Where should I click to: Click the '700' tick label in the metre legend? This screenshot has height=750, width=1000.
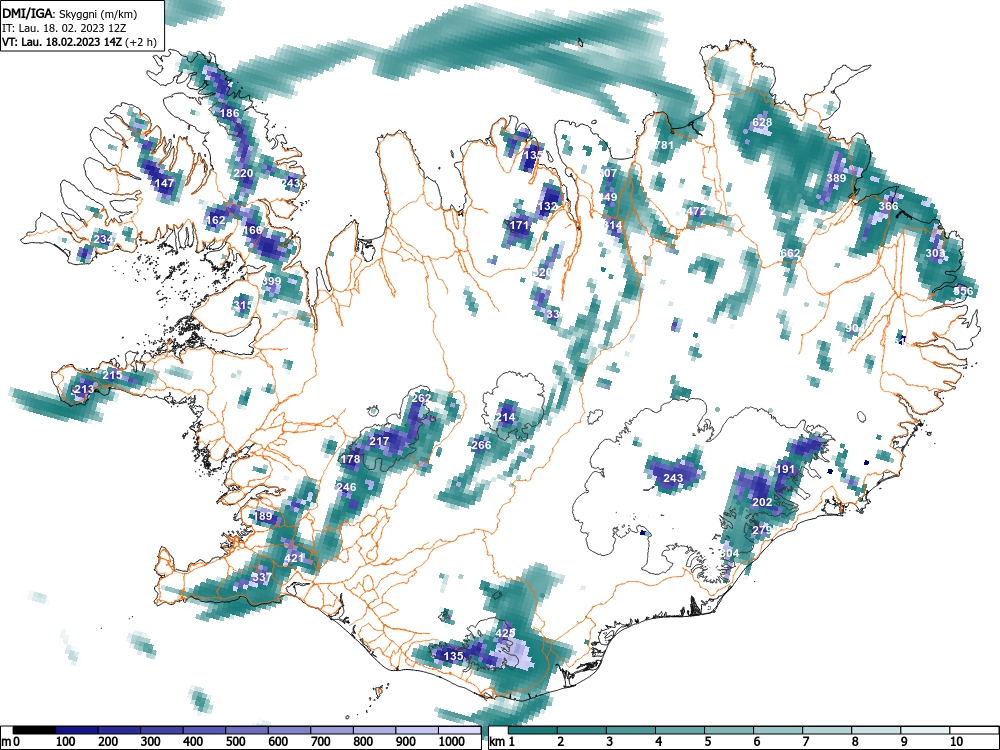point(321,742)
